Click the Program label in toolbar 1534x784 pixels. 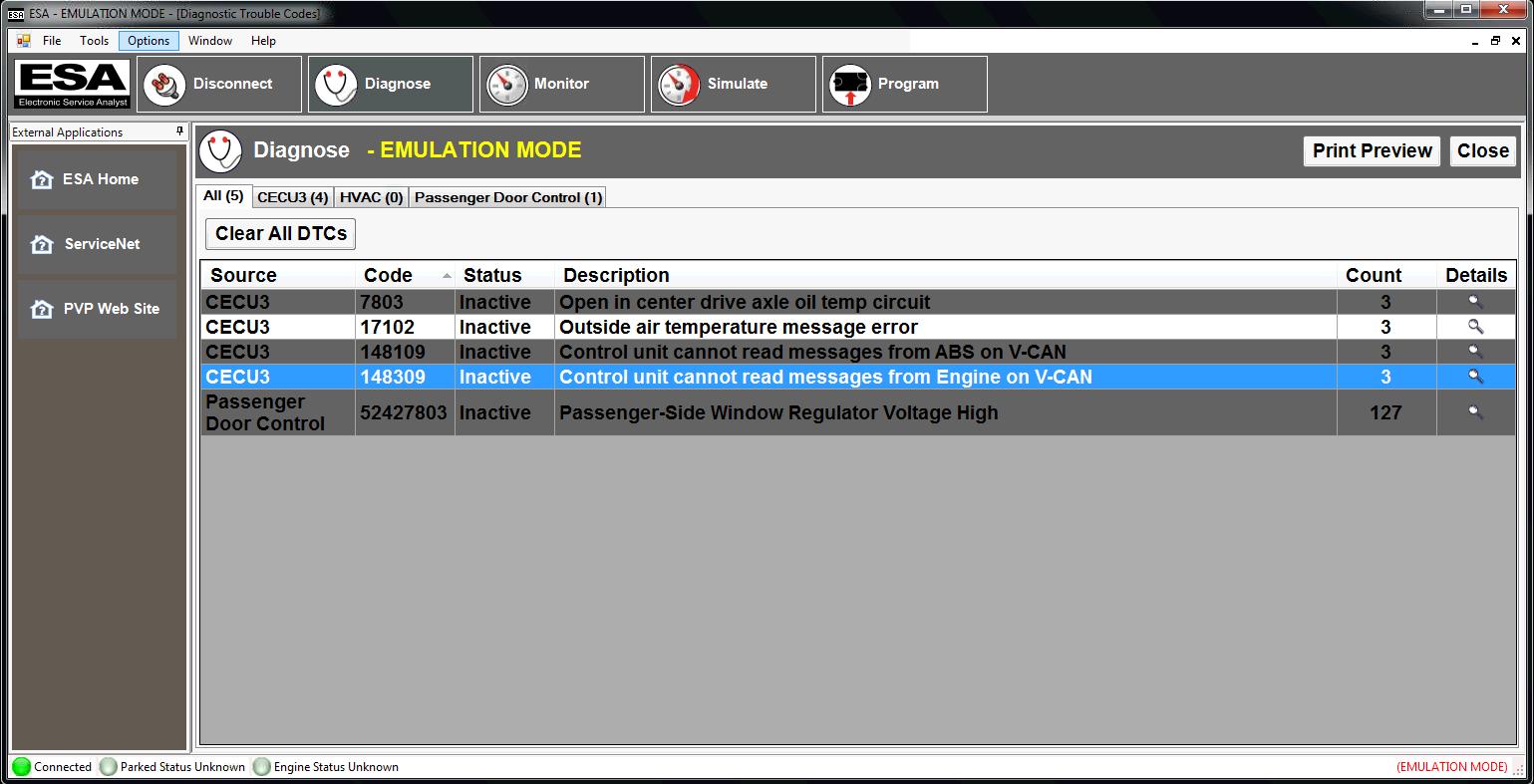[x=908, y=84]
